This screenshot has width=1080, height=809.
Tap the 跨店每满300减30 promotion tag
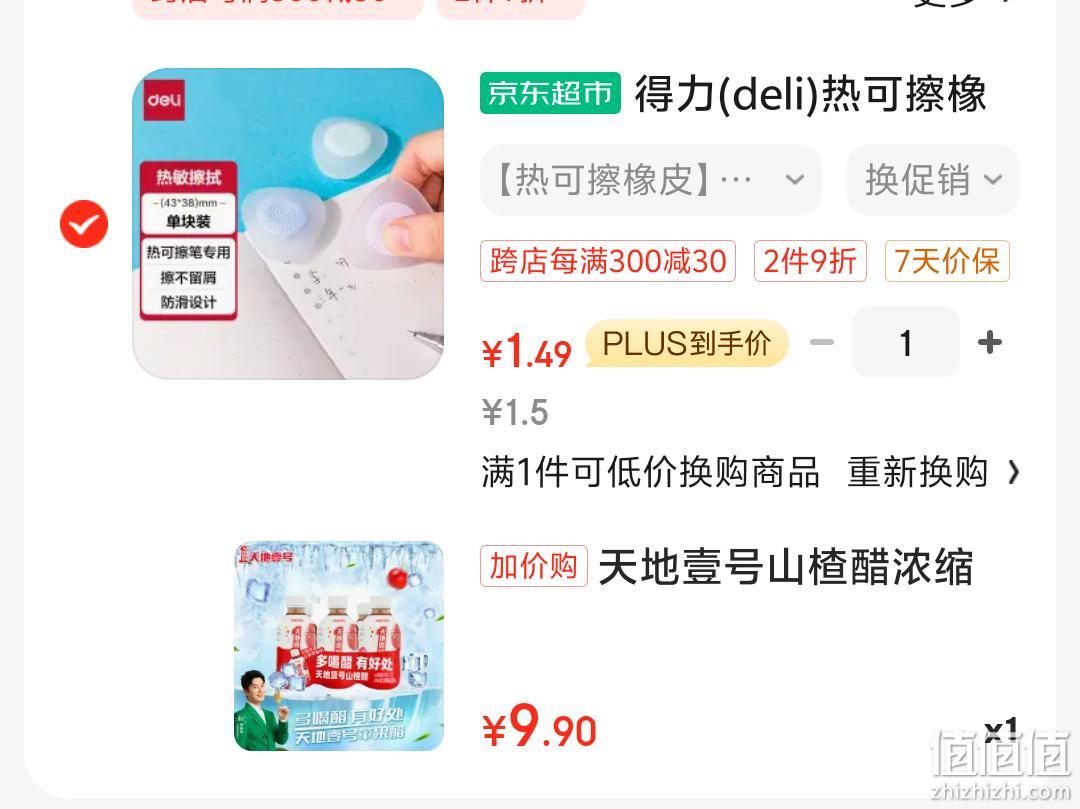coord(608,261)
